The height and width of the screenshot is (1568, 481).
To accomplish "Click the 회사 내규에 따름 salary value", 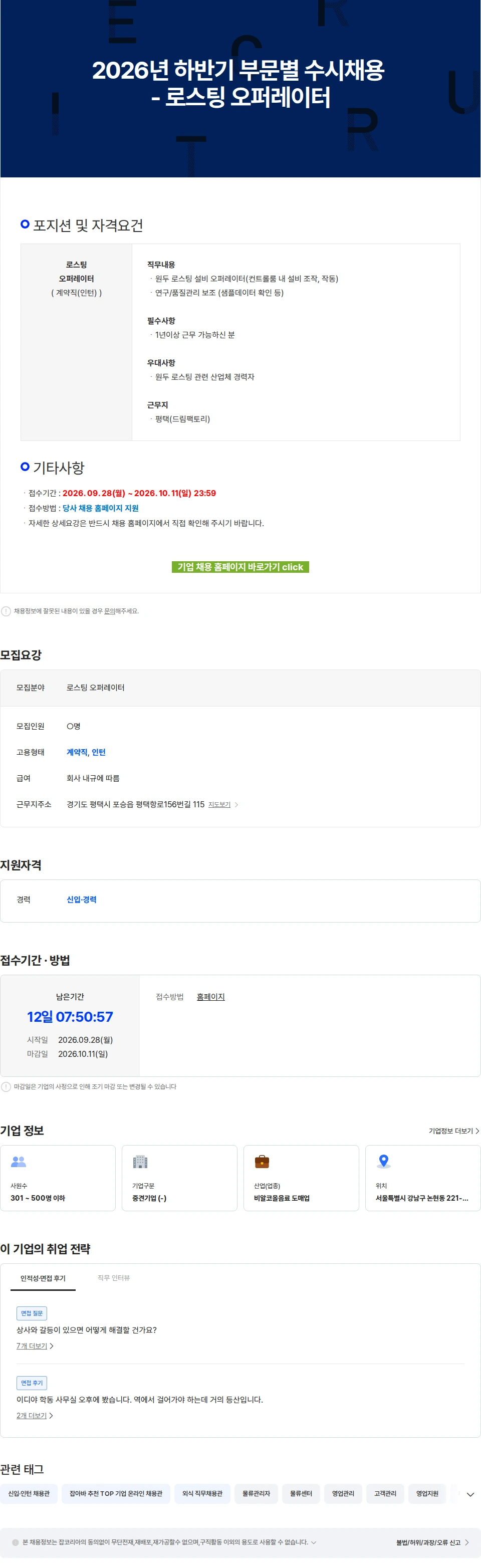I will tap(93, 779).
